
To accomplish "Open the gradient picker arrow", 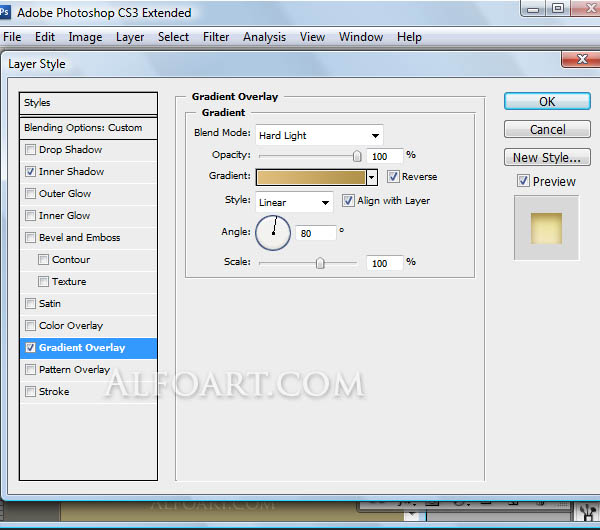I will (372, 177).
